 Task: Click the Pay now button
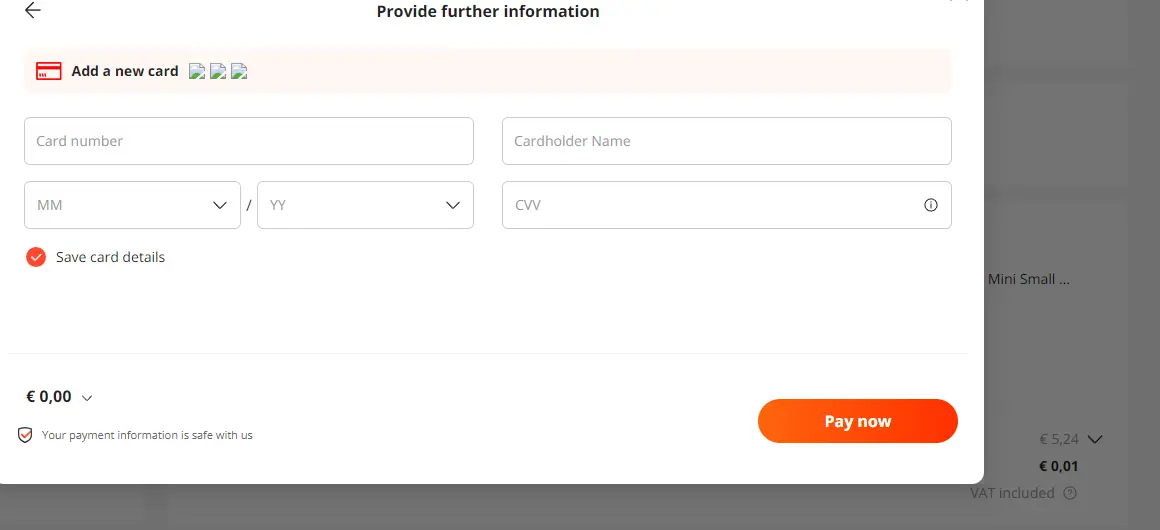click(857, 421)
